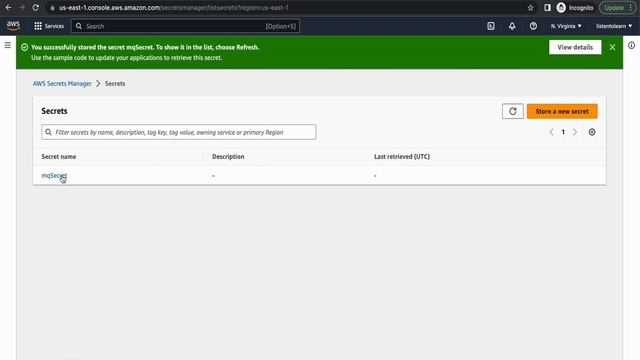Open the hamburger side navigation menu
This screenshot has width=640, height=360.
pos(8,45)
